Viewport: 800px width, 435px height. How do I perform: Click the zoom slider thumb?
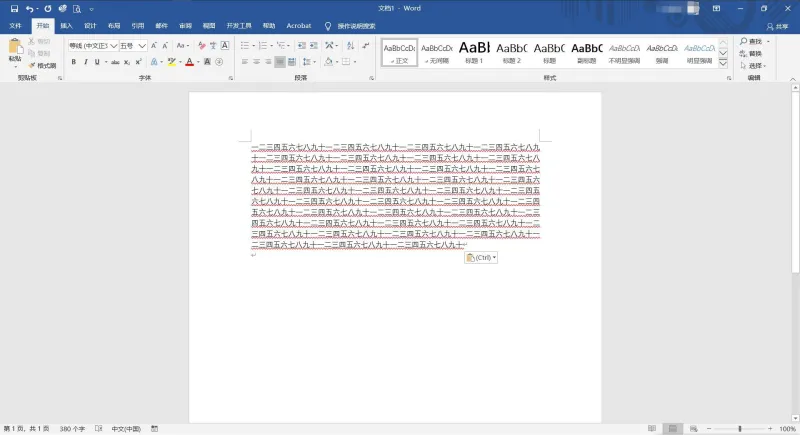pos(740,429)
